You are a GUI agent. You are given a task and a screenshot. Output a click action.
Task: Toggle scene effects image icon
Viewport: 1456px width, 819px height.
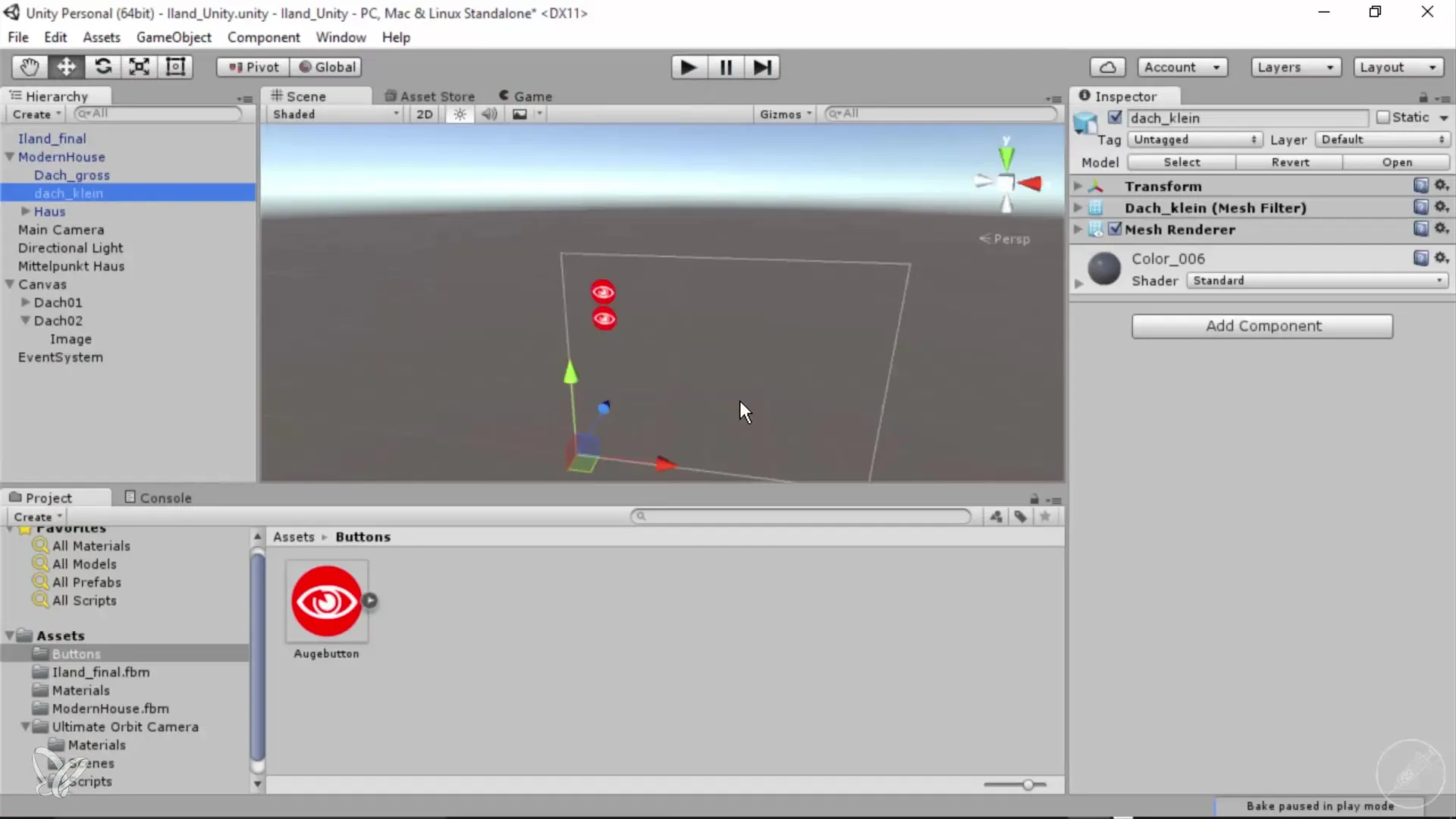click(519, 114)
